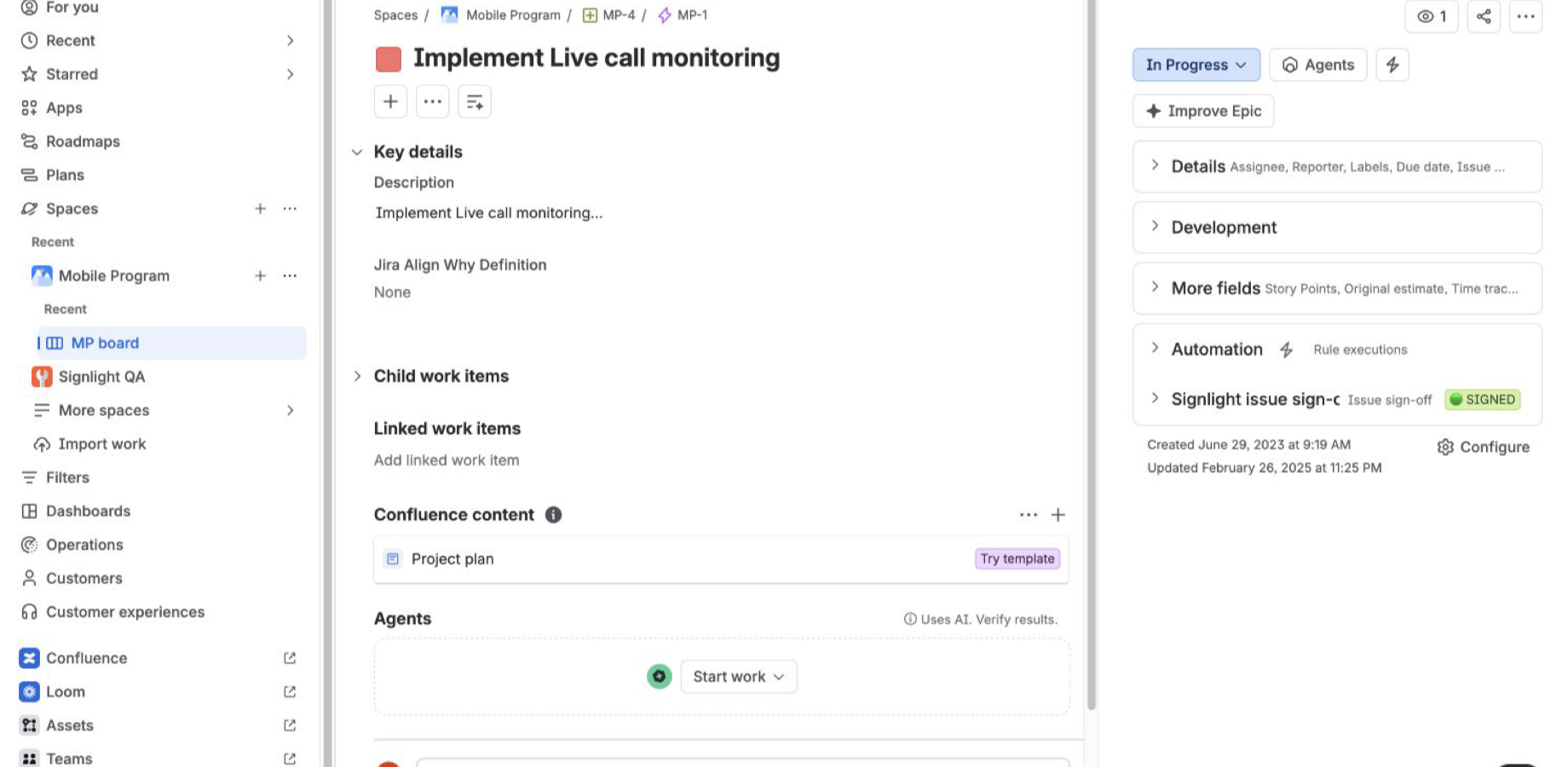Image resolution: width=1568 pixels, height=767 pixels.
Task: Click the external link icon beside Loom
Action: [x=290, y=692]
